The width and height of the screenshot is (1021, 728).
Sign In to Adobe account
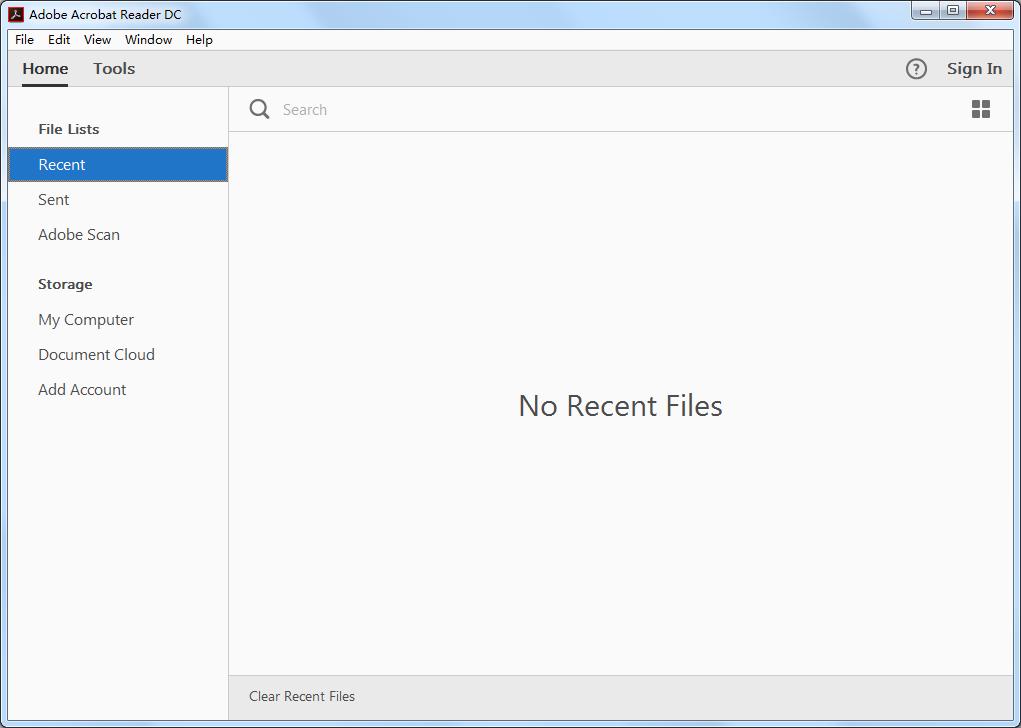pyautogui.click(x=974, y=68)
